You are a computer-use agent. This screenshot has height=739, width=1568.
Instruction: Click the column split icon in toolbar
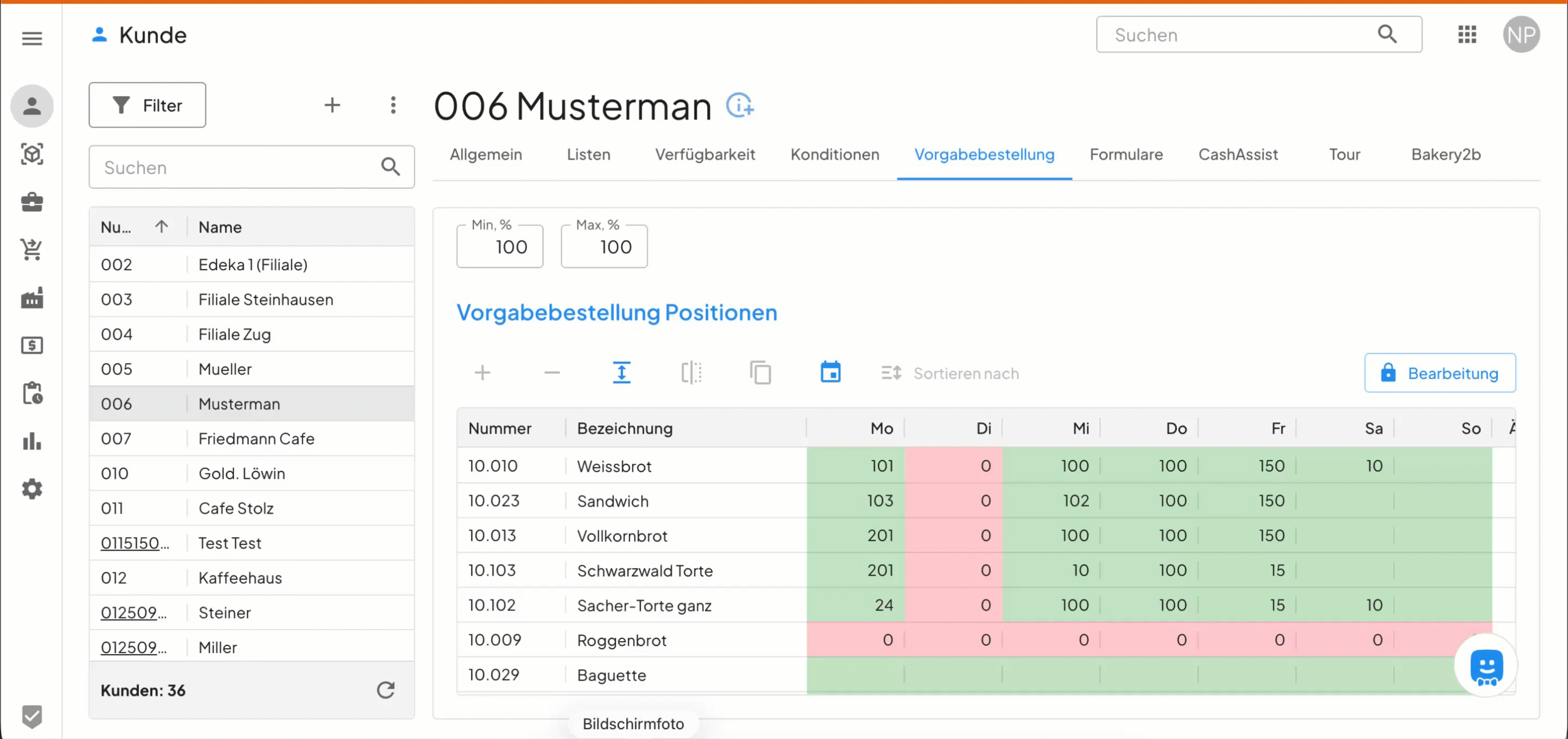click(691, 372)
